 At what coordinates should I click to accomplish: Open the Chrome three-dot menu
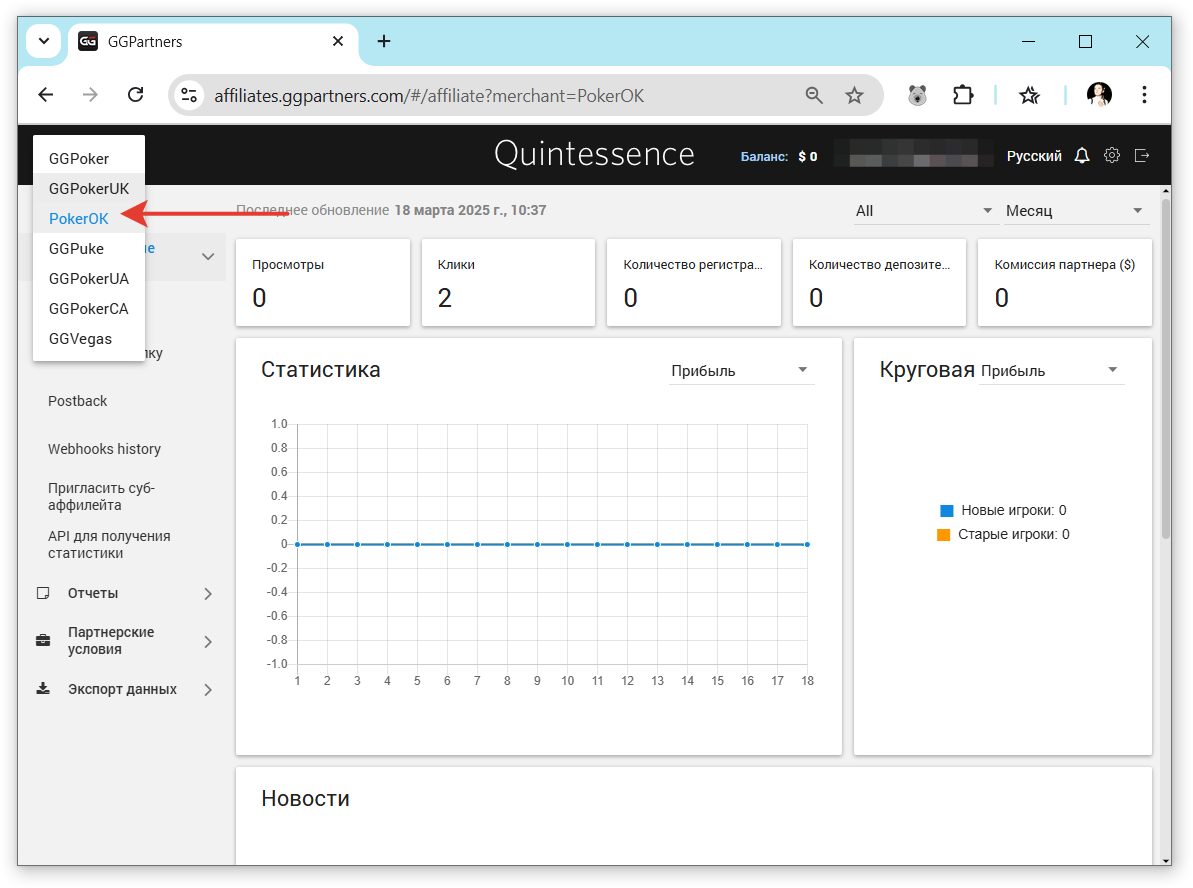click(1144, 95)
